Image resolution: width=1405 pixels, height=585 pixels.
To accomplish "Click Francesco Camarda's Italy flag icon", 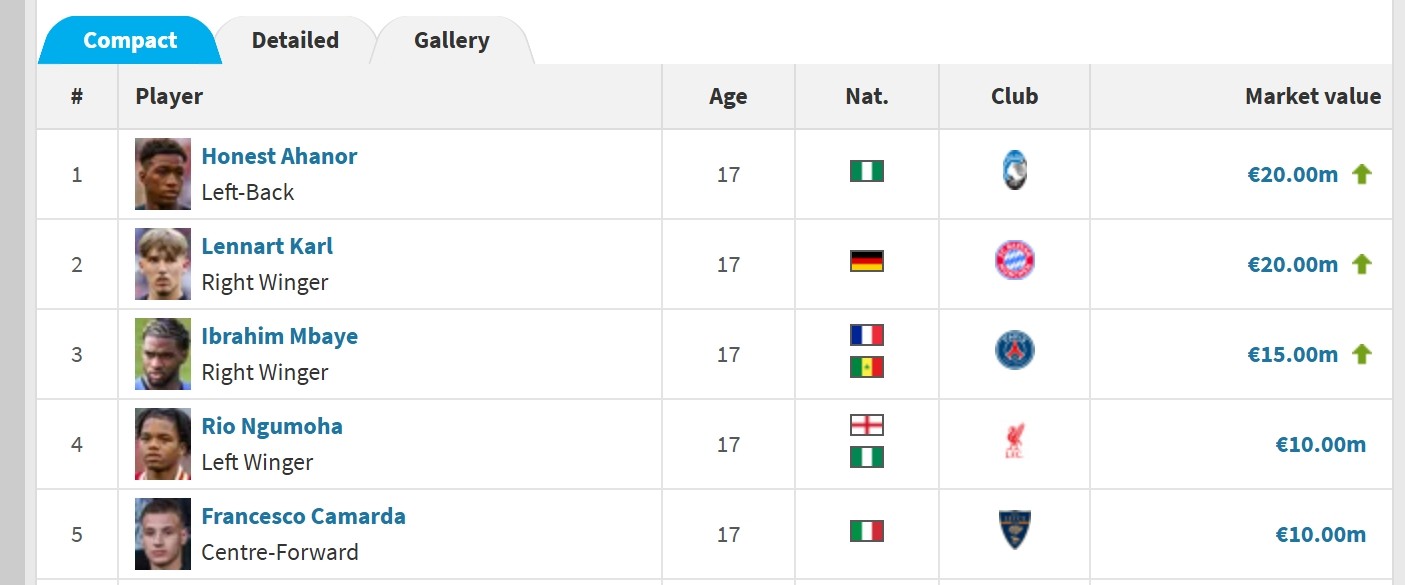I will [x=866, y=530].
